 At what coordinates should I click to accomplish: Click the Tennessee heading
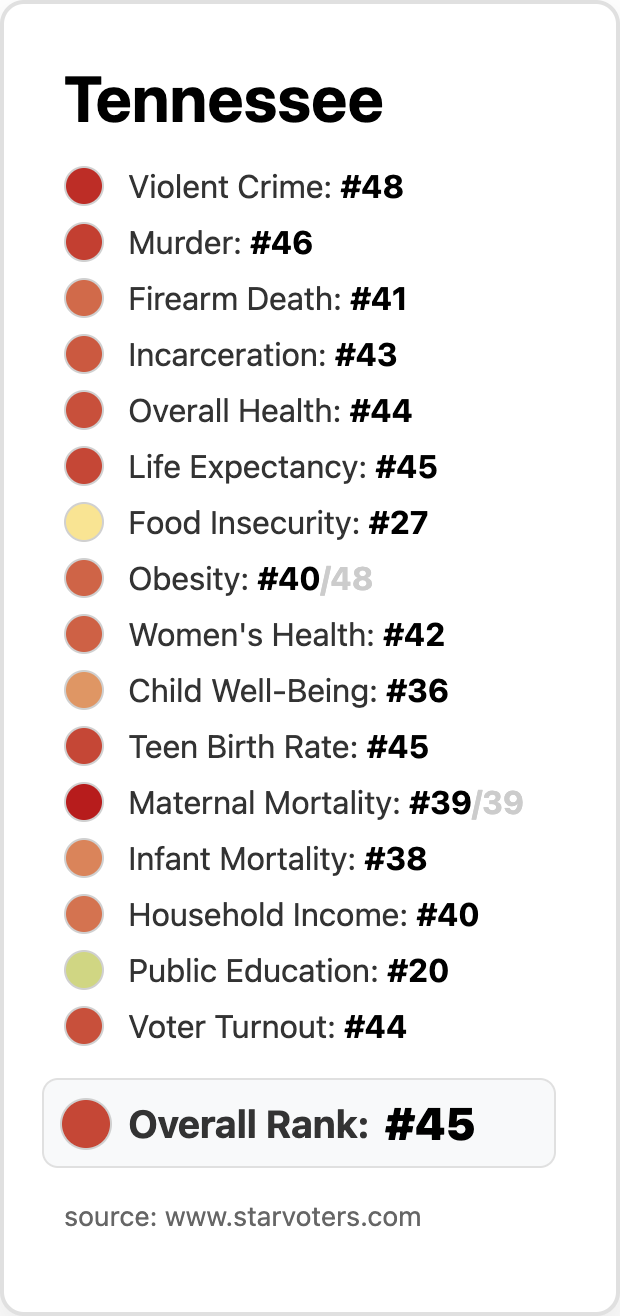coord(224,100)
